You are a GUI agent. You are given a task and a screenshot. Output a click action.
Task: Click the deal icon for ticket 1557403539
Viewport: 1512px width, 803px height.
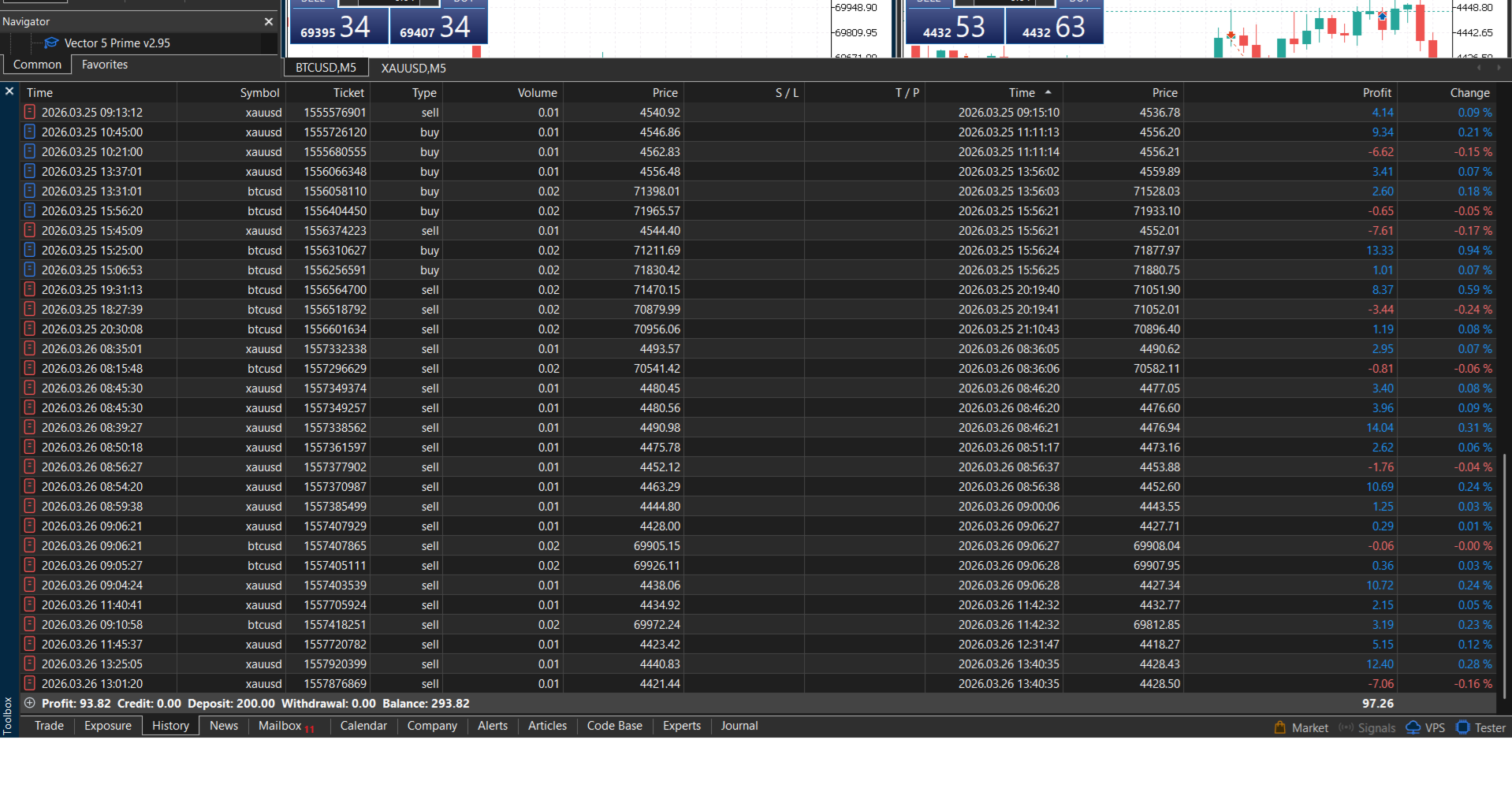click(x=30, y=585)
